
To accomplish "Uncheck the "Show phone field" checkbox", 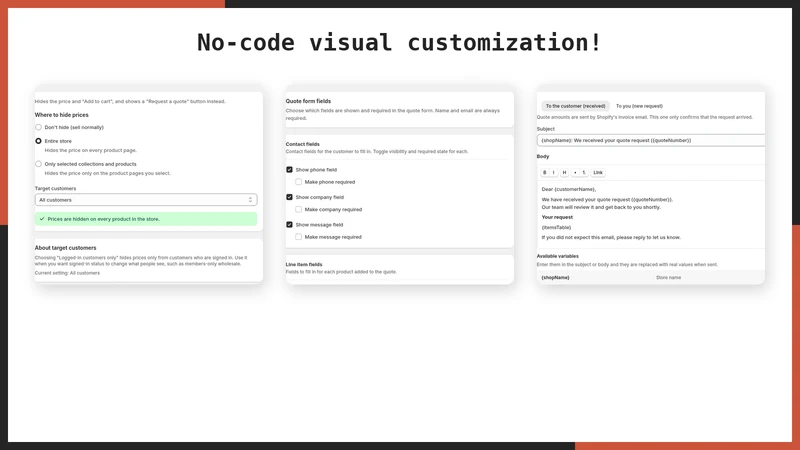I will coord(289,169).
